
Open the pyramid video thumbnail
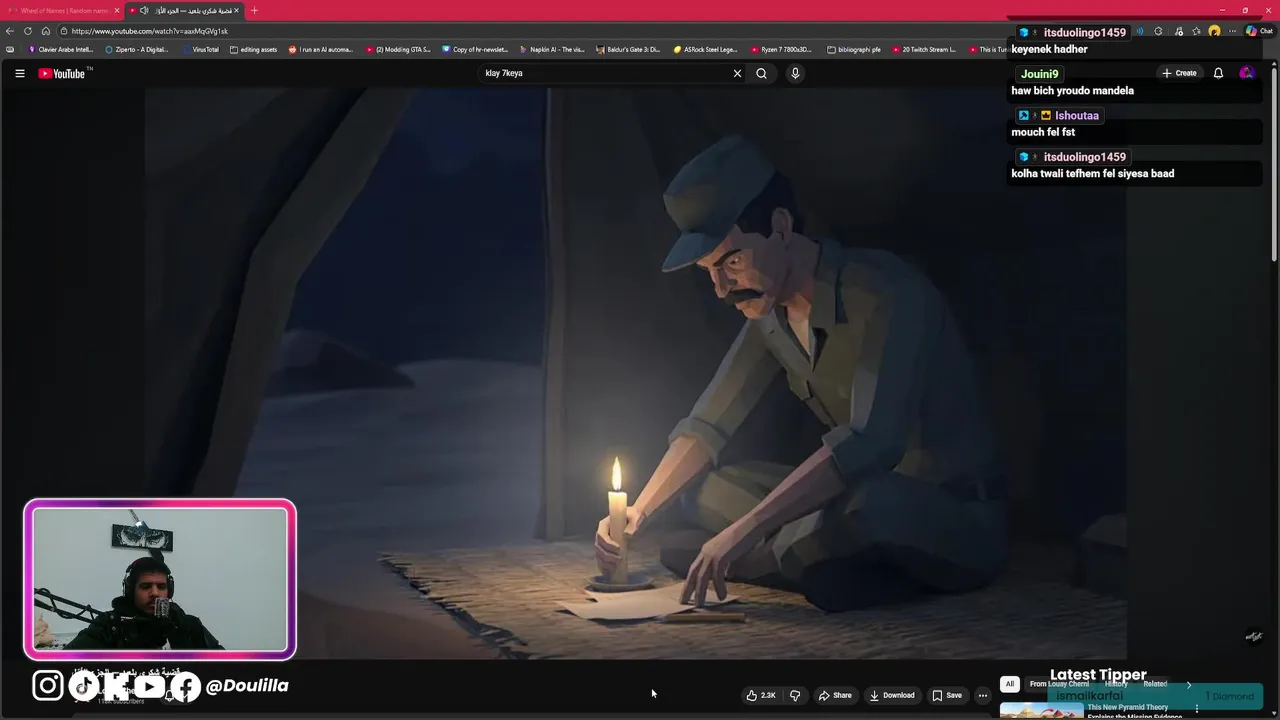coord(1041,711)
